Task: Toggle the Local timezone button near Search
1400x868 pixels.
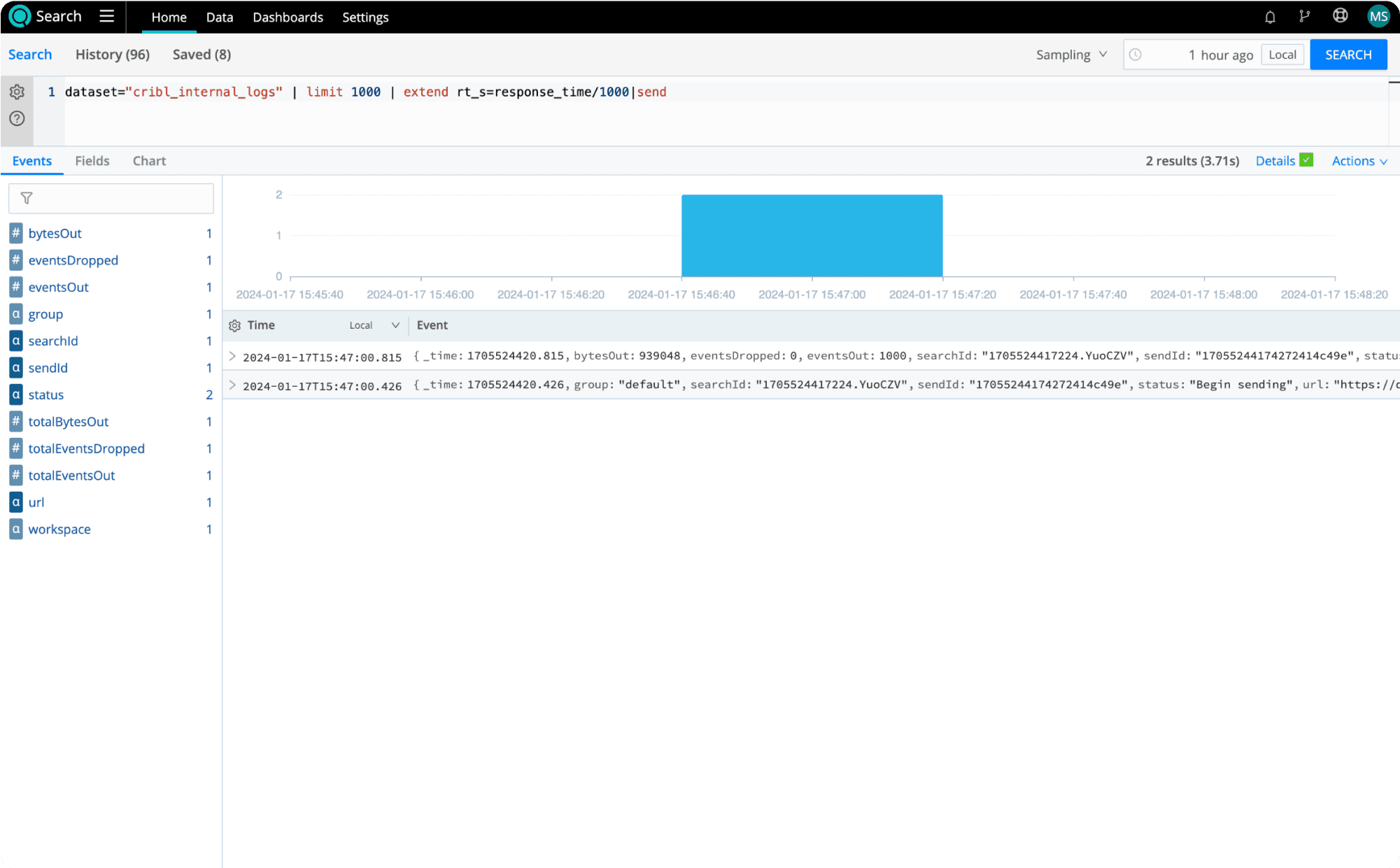Action: tap(1282, 55)
